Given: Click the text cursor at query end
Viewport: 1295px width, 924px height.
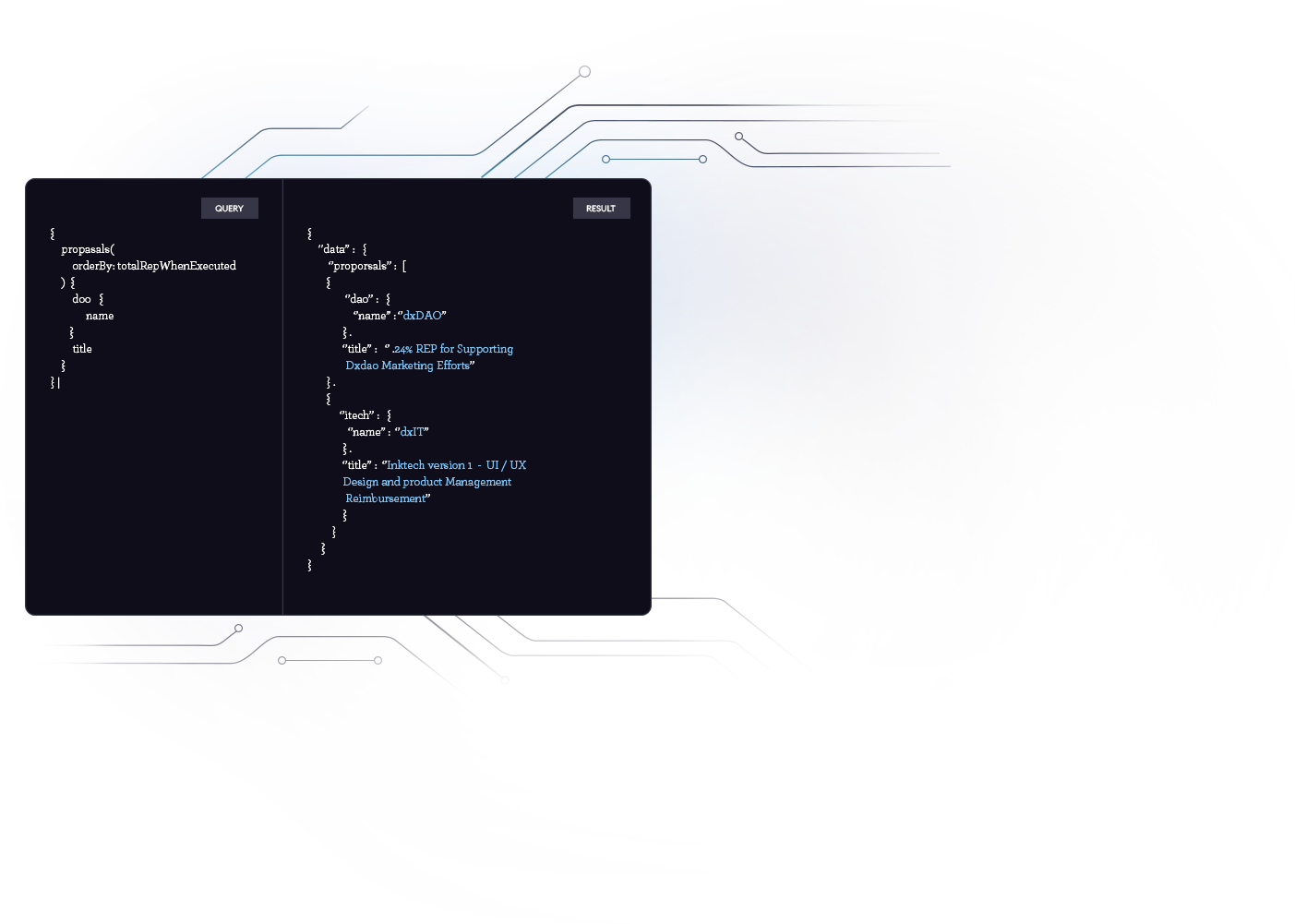Looking at the screenshot, I should (x=59, y=382).
